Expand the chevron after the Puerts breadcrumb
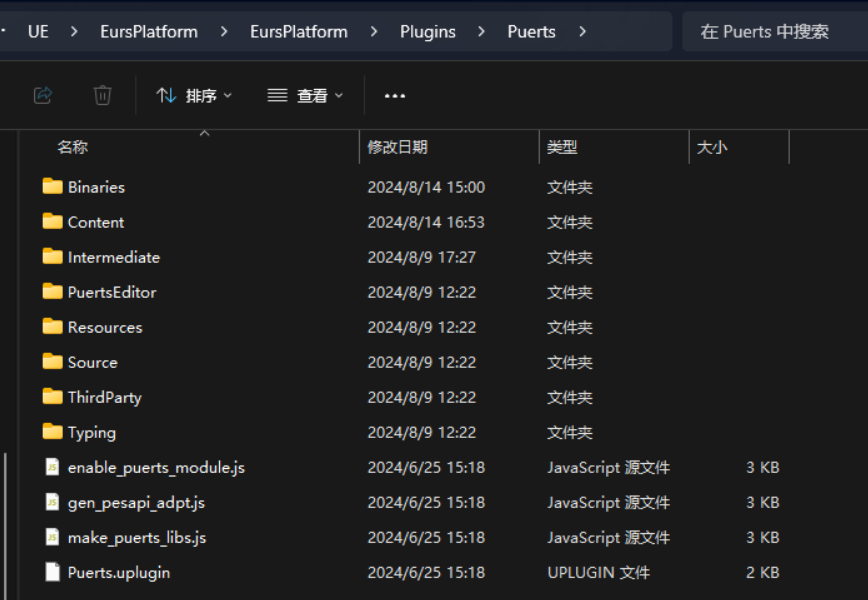 pyautogui.click(x=582, y=32)
